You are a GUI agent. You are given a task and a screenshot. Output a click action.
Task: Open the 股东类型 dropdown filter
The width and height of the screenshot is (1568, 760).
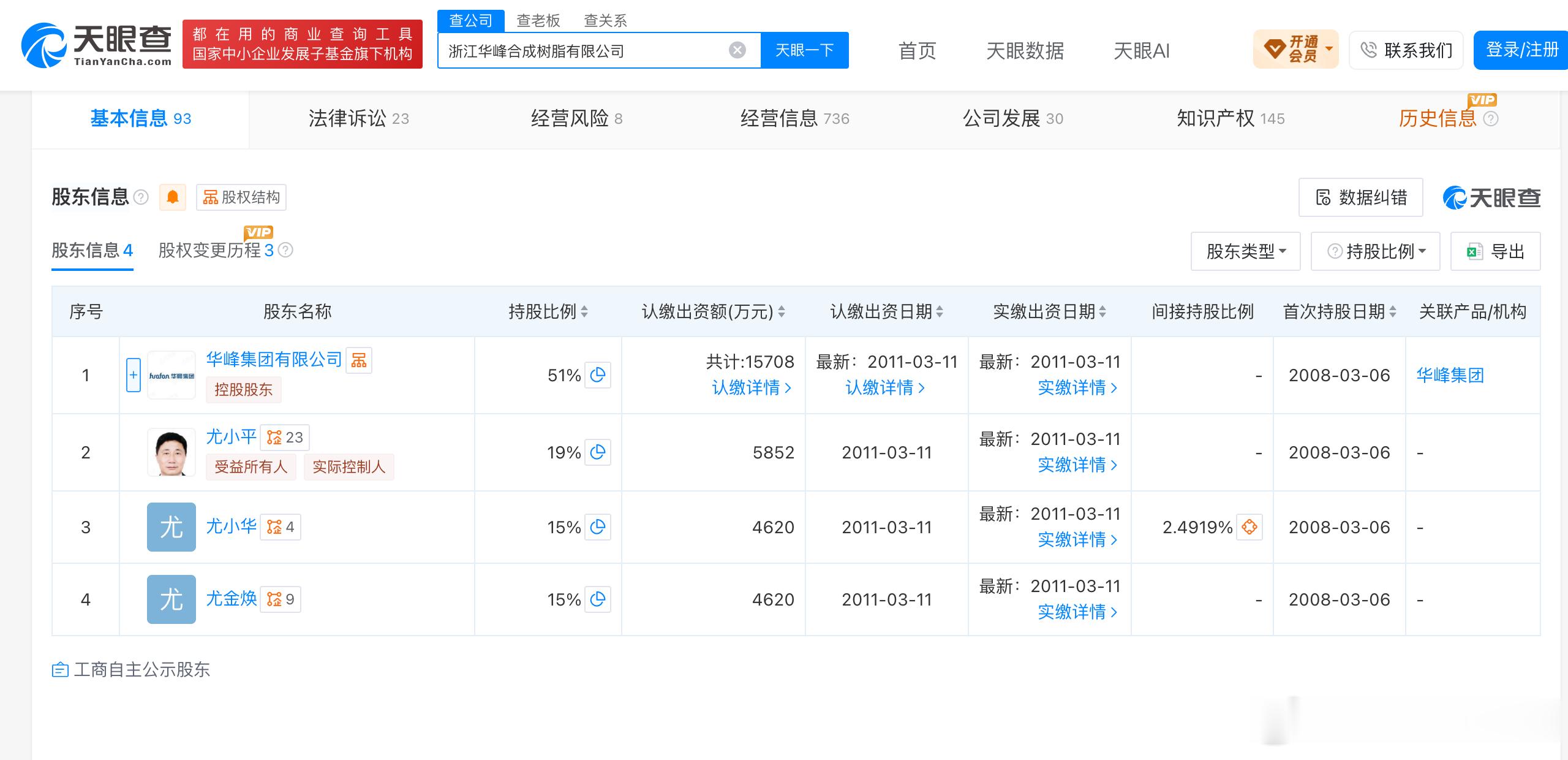point(1246,251)
